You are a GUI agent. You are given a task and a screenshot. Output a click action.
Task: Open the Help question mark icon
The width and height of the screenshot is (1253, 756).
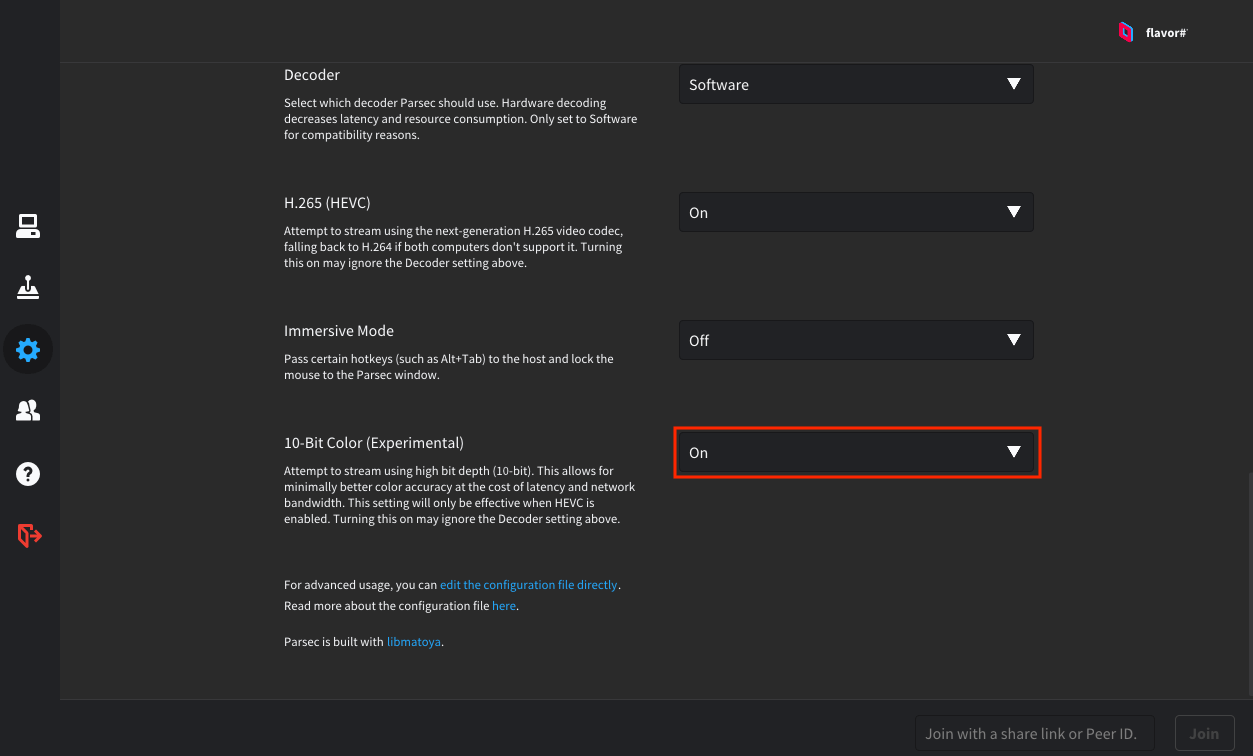(28, 473)
